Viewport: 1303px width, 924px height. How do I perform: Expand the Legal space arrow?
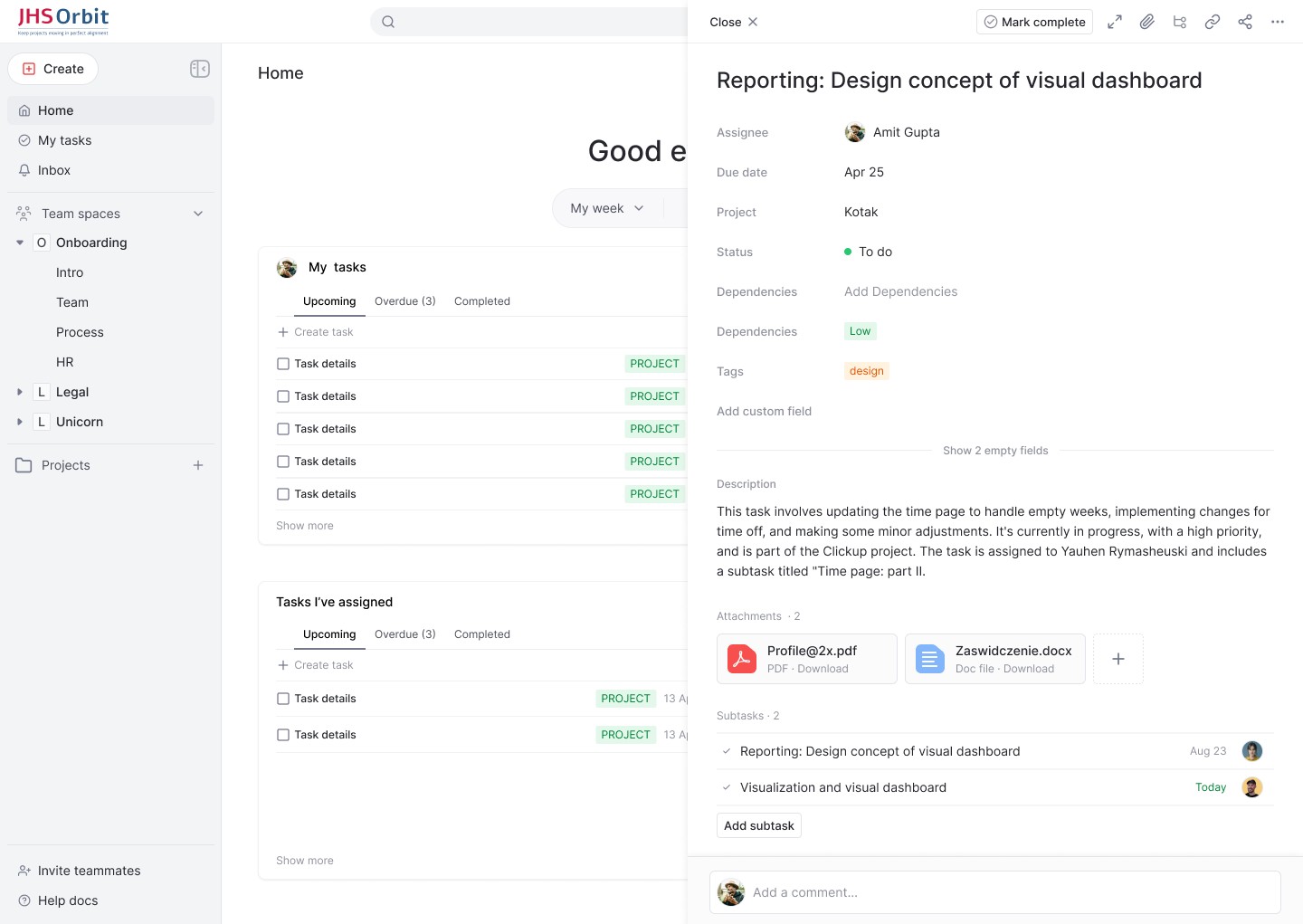click(x=20, y=392)
